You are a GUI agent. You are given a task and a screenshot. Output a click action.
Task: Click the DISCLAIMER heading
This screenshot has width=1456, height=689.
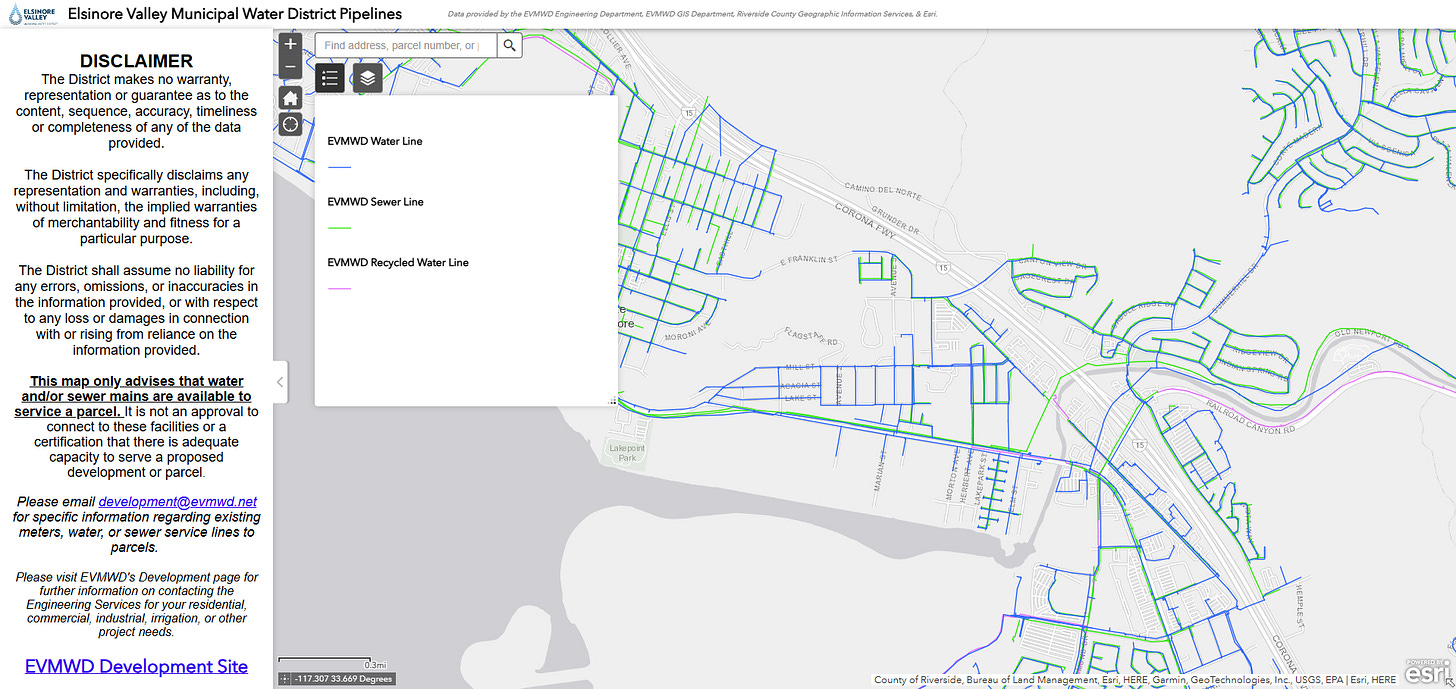[x=136, y=62]
